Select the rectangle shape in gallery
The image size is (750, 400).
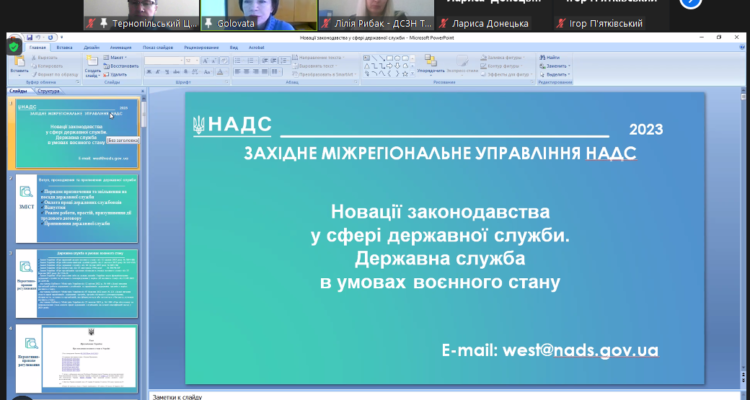pos(390,58)
